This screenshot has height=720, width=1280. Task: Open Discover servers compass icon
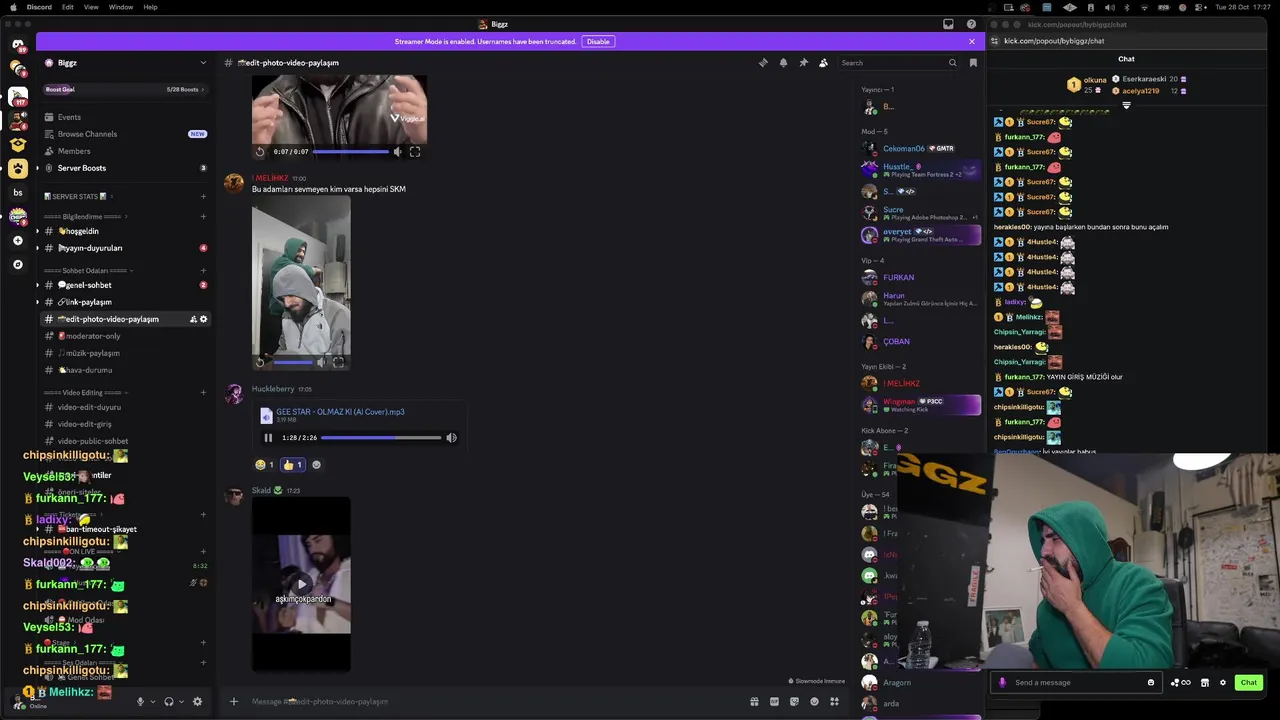pos(18,264)
